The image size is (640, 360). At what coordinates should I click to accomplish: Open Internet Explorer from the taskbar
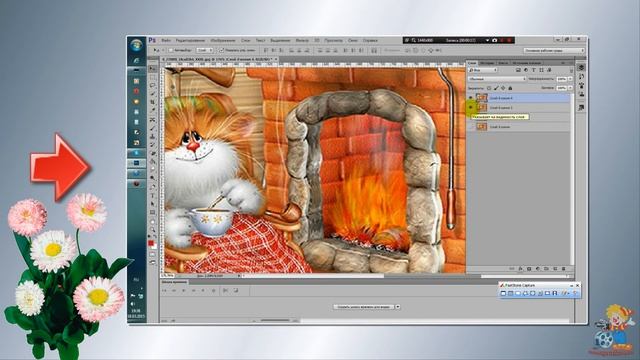(x=136, y=60)
